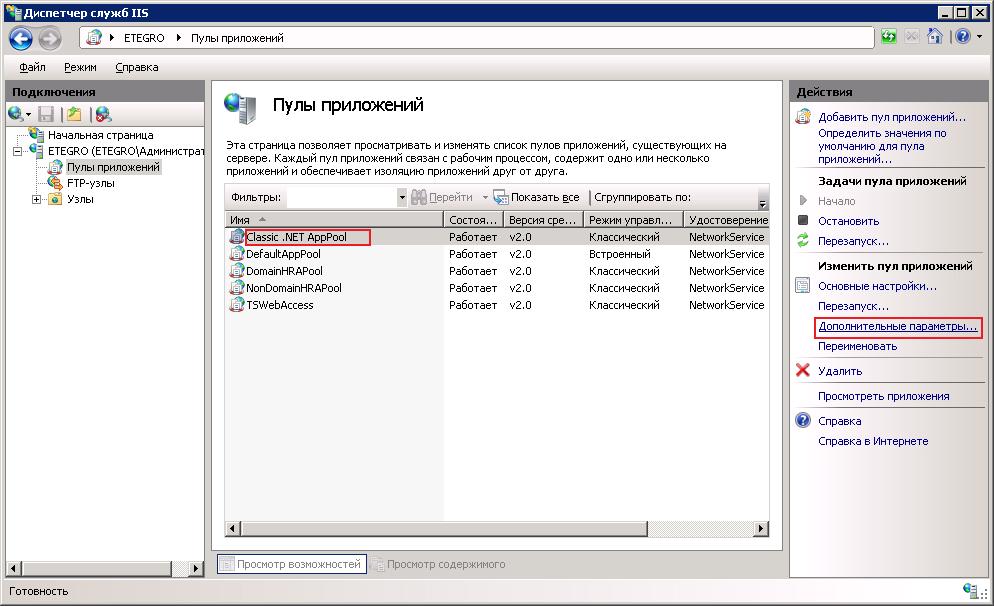Sort by Удостоверение column header
994x606 pixels.
pos(726,220)
